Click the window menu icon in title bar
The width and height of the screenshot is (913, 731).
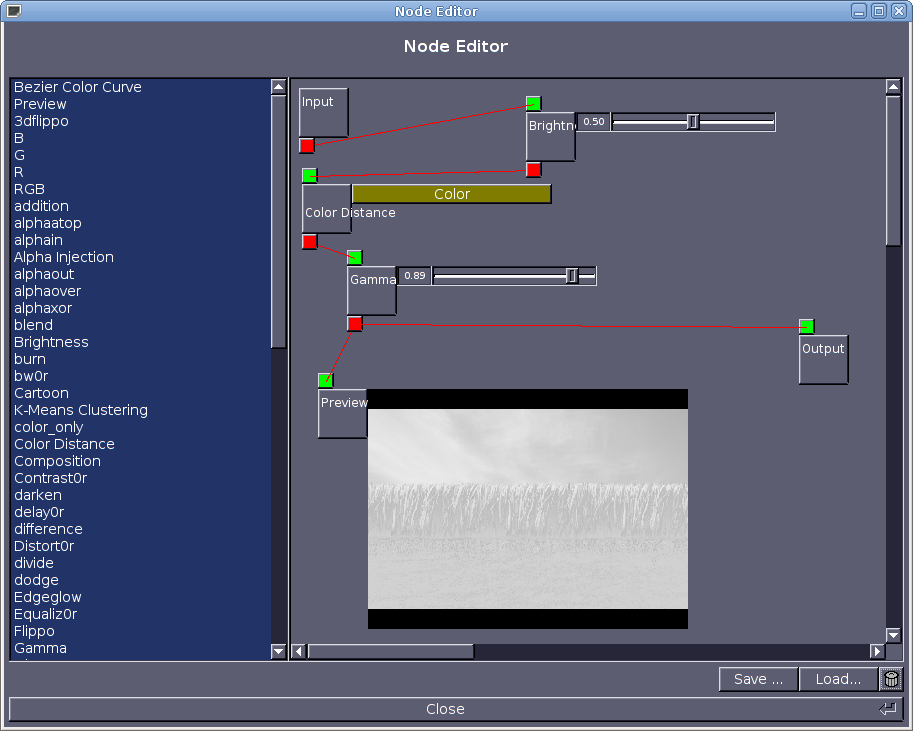click(x=13, y=11)
